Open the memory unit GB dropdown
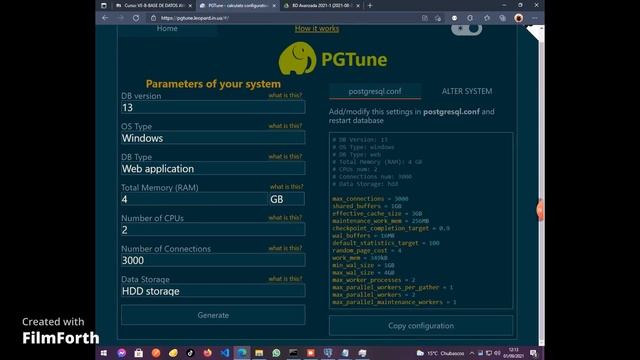The height and width of the screenshot is (360, 640). tap(287, 199)
